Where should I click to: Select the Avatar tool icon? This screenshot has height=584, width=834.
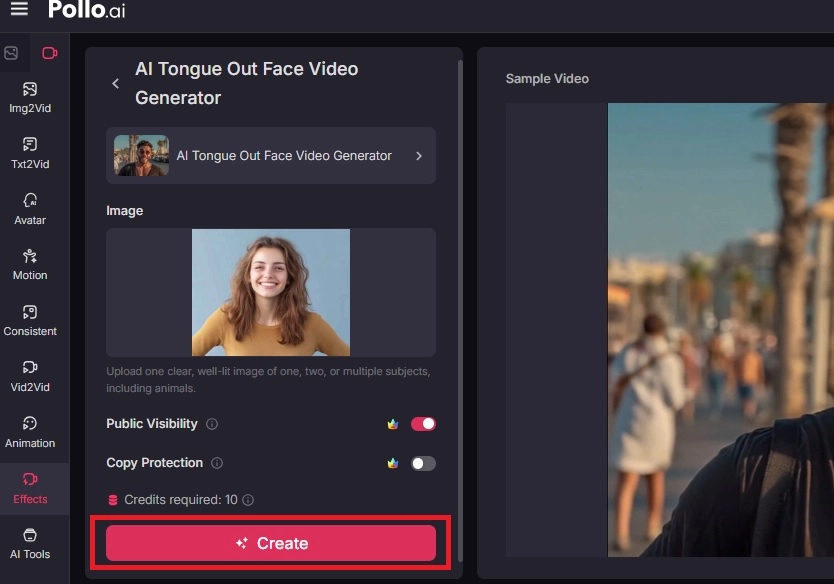30,206
